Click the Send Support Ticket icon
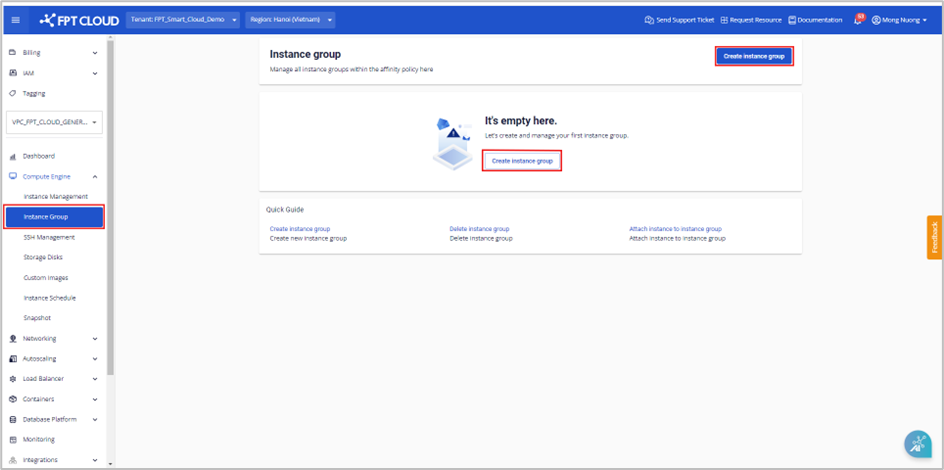 tap(649, 20)
